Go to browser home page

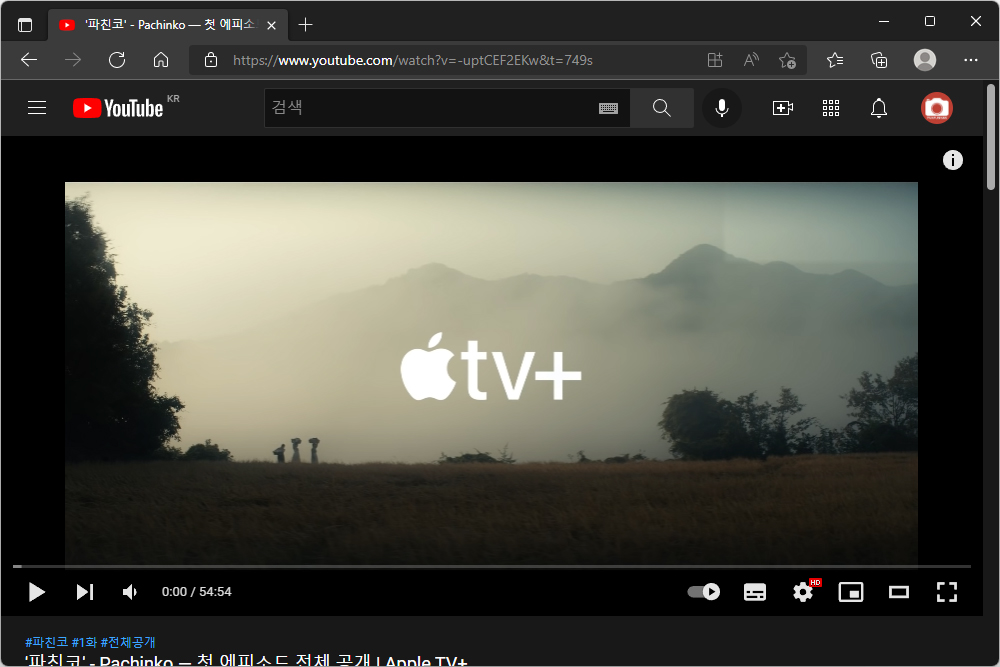[x=161, y=60]
